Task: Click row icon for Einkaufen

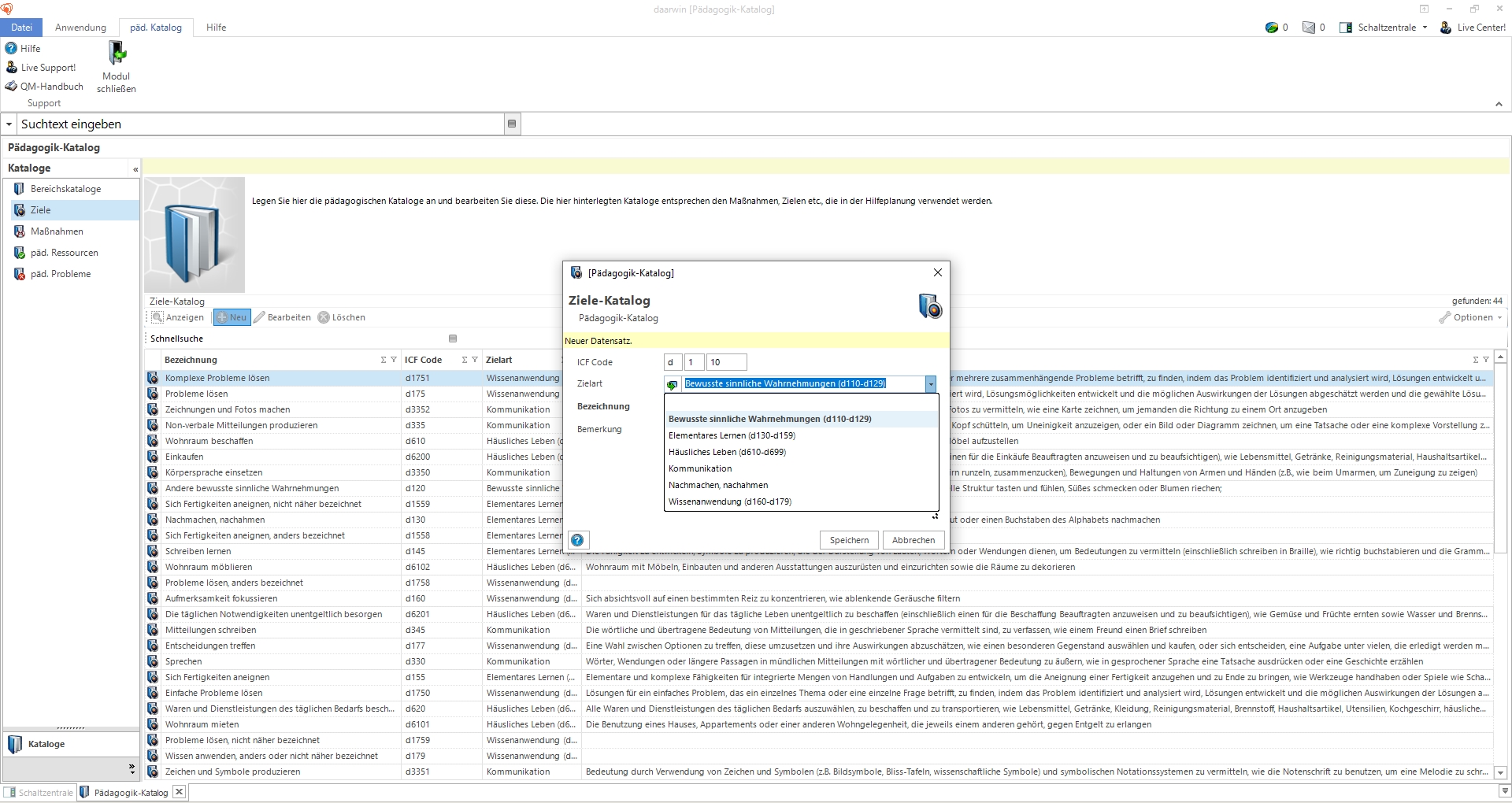Action: [153, 457]
